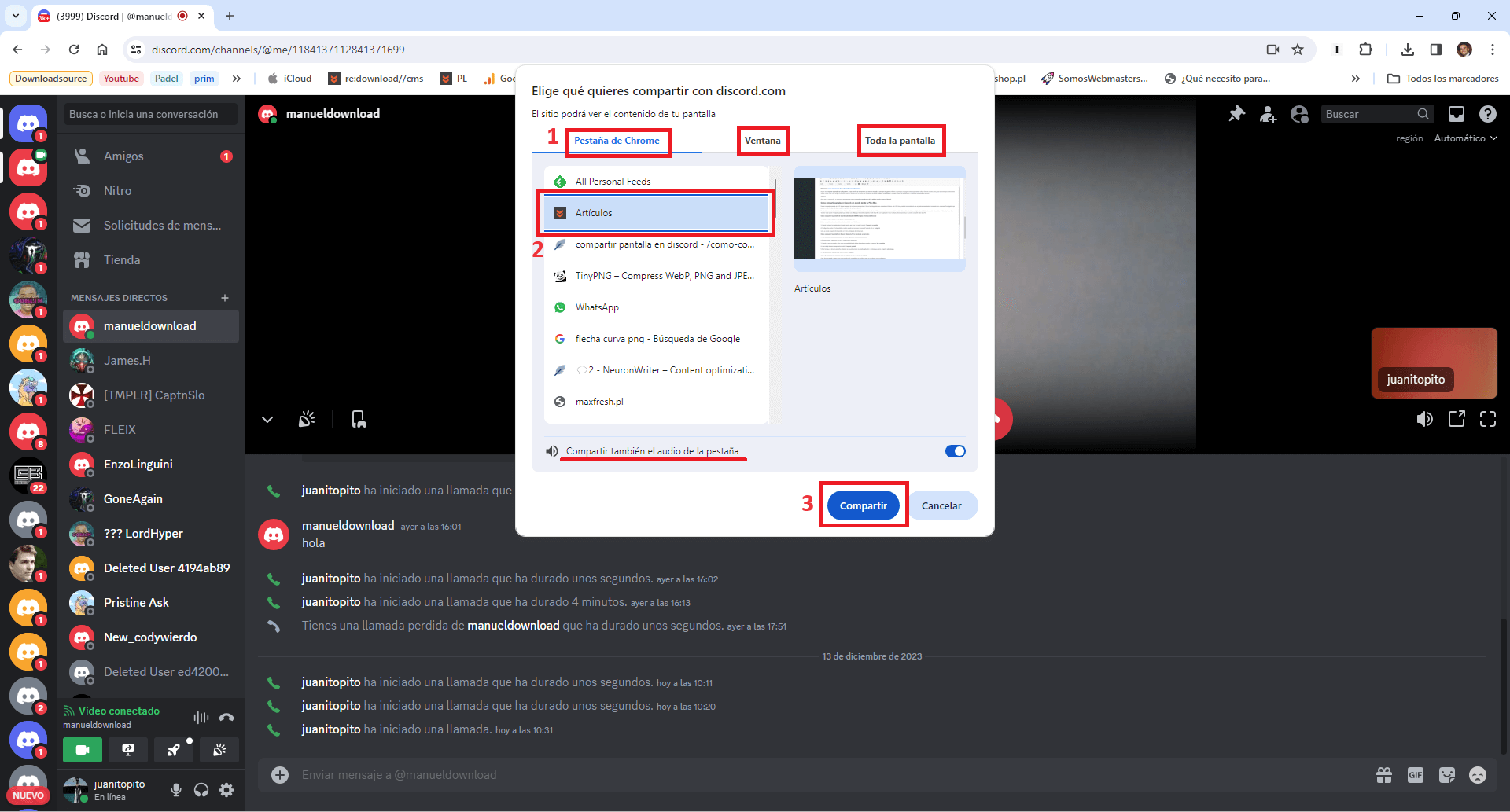Image resolution: width=1510 pixels, height=812 pixels.
Task: Pop out the call window icon
Action: pos(1457,419)
